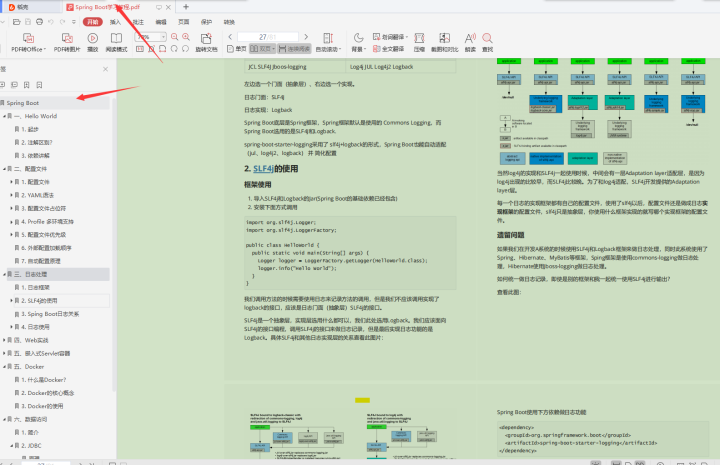Click the bookmark panel vertical scrollbar
This screenshot has height=465, width=720.
[114, 243]
